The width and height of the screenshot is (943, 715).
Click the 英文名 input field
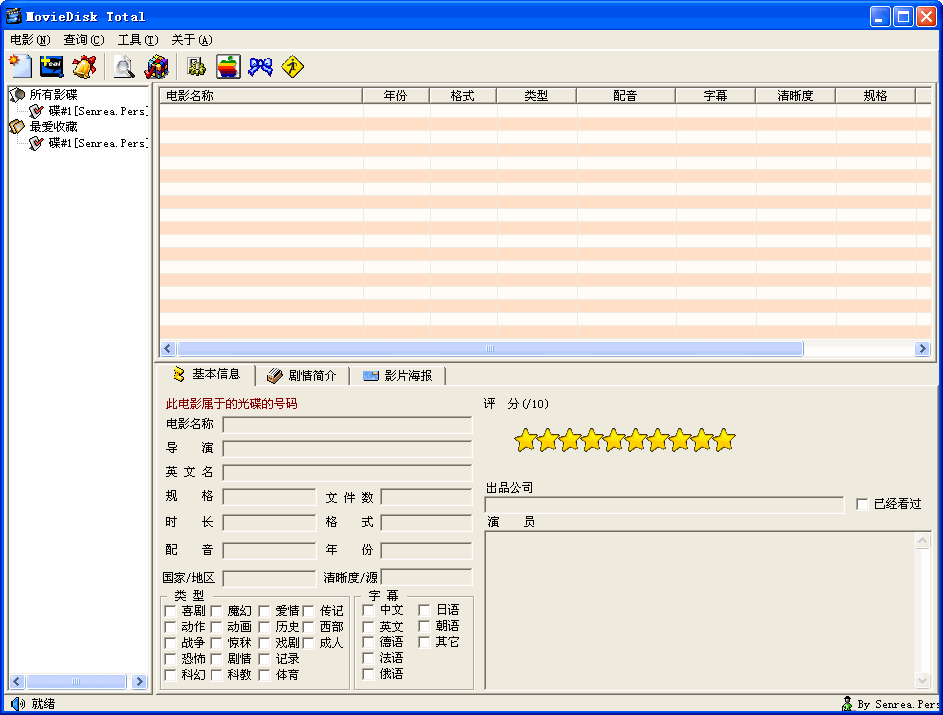pos(347,473)
